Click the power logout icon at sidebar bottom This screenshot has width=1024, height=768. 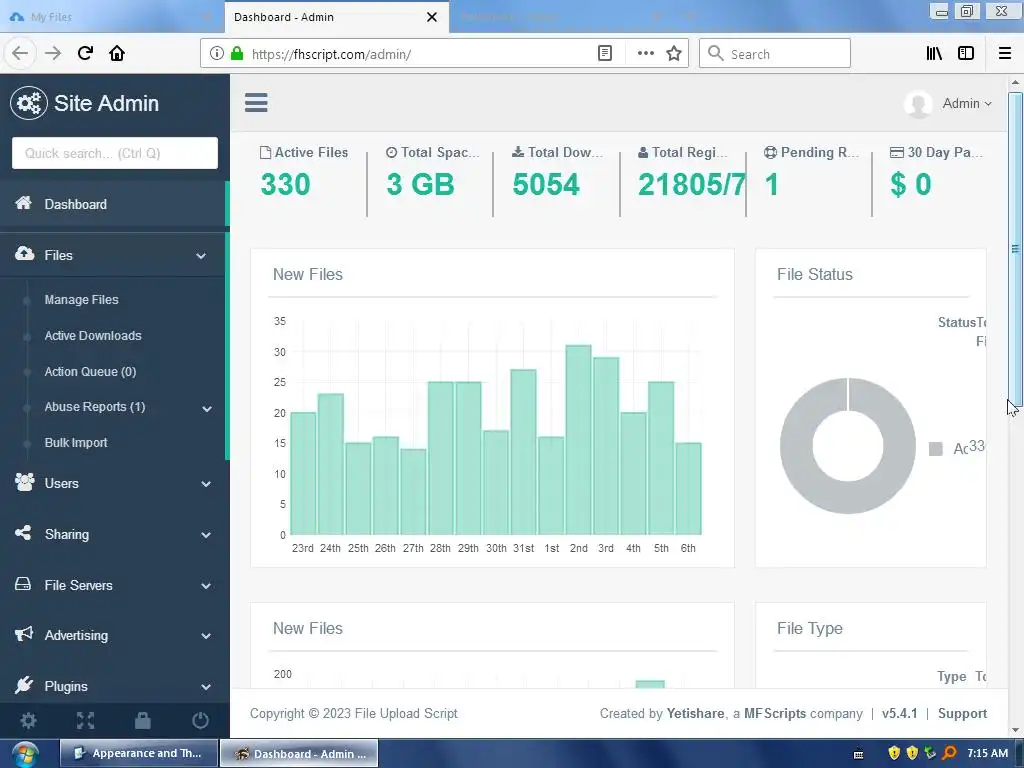click(x=200, y=720)
